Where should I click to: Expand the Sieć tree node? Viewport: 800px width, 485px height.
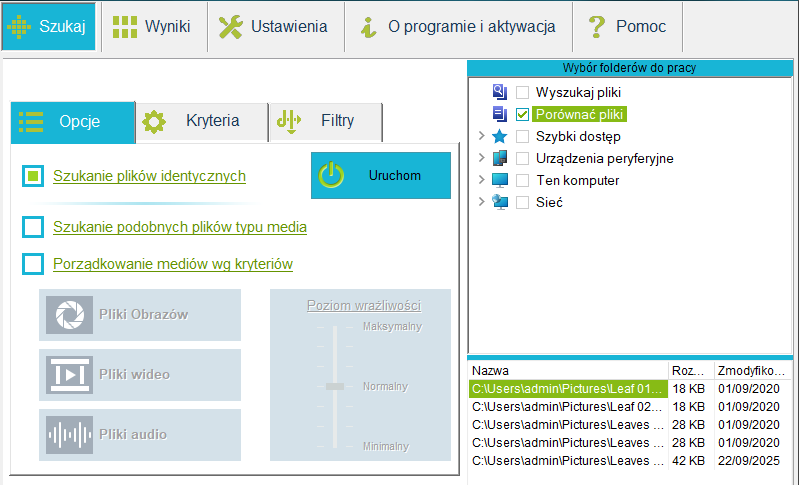pos(481,201)
